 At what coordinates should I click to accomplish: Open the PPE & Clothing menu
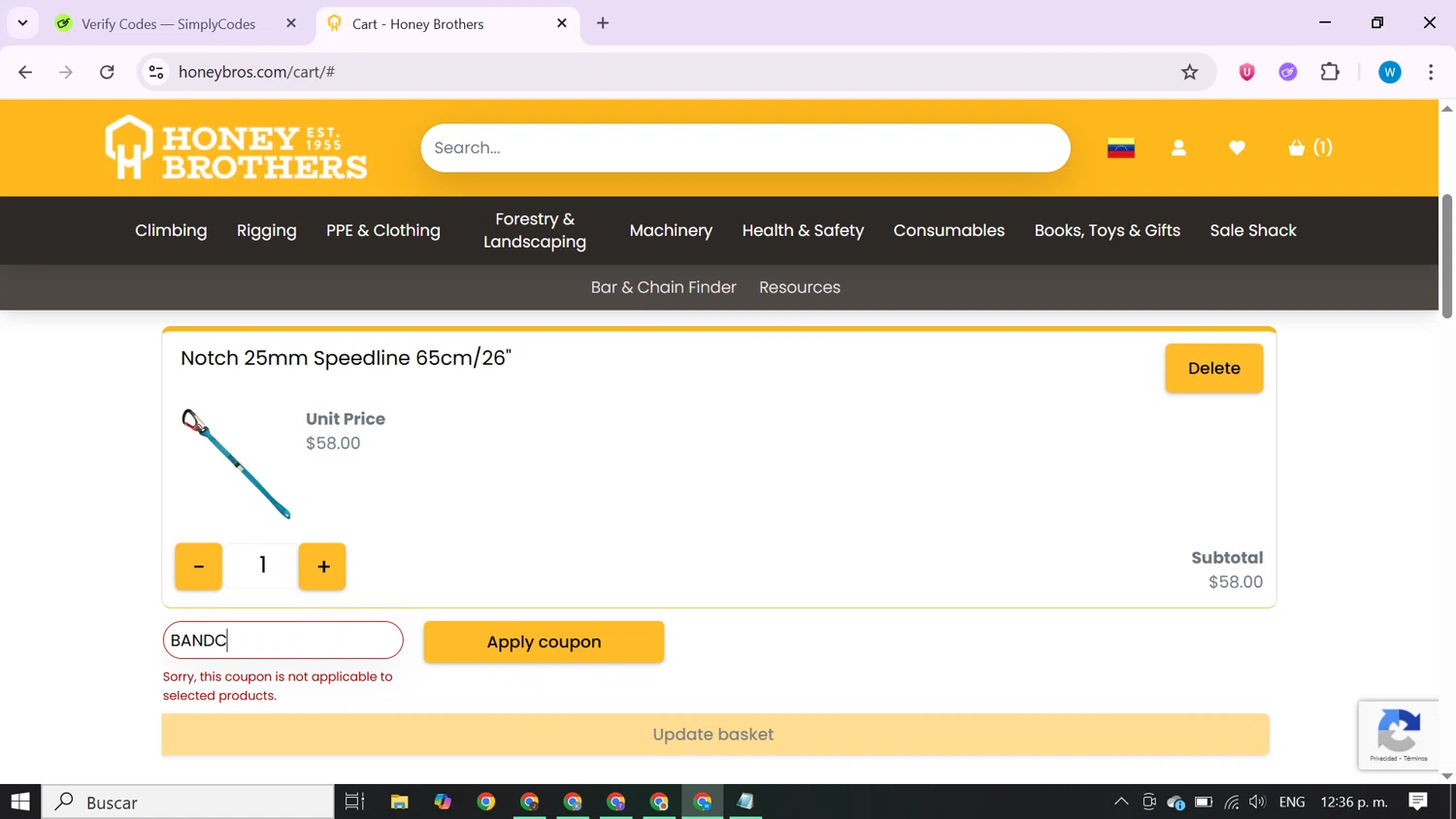(x=383, y=231)
